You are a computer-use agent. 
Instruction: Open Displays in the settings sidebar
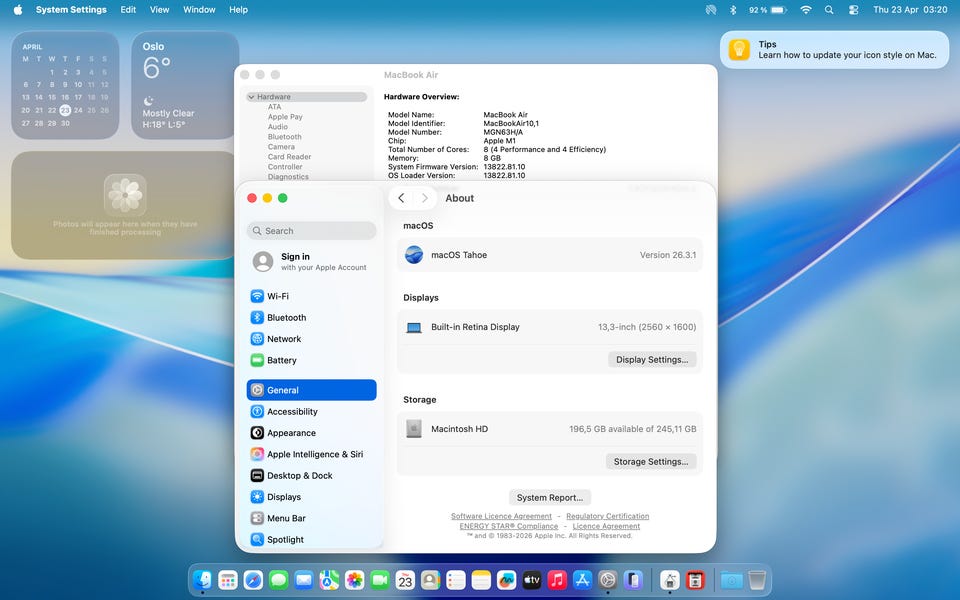click(x=311, y=497)
